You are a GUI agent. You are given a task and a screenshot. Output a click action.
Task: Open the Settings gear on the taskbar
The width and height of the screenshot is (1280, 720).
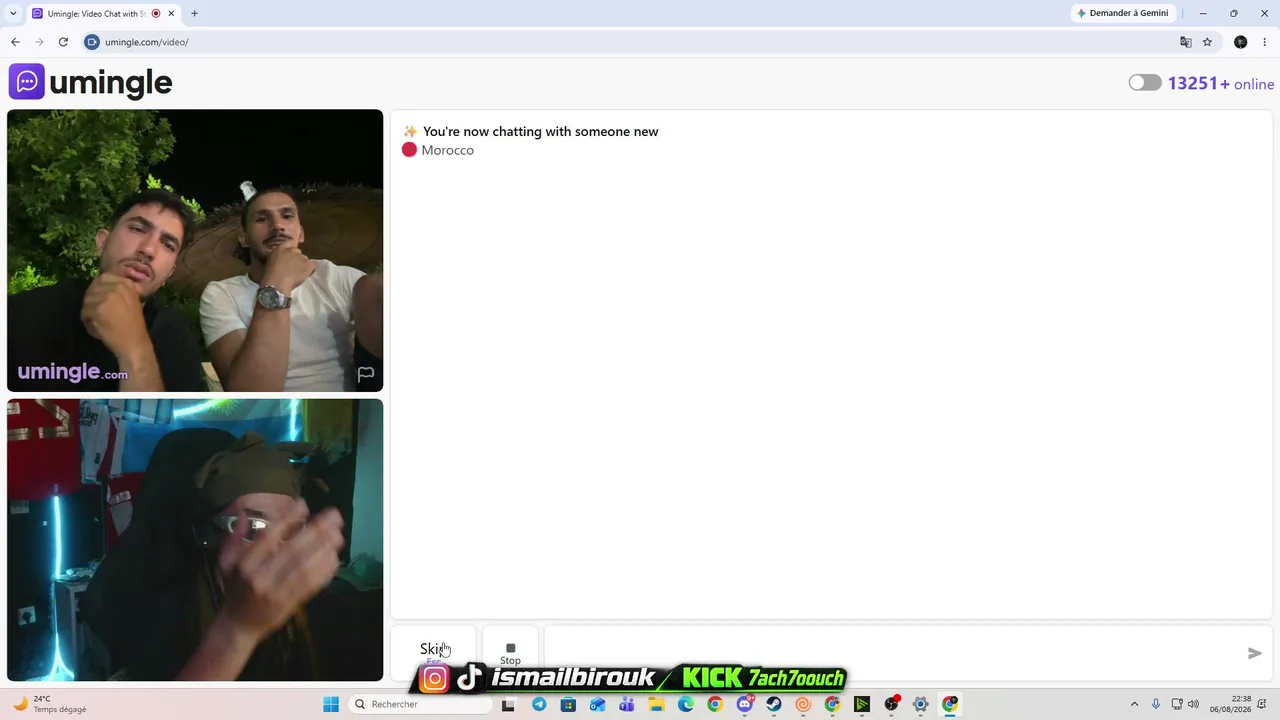921,704
